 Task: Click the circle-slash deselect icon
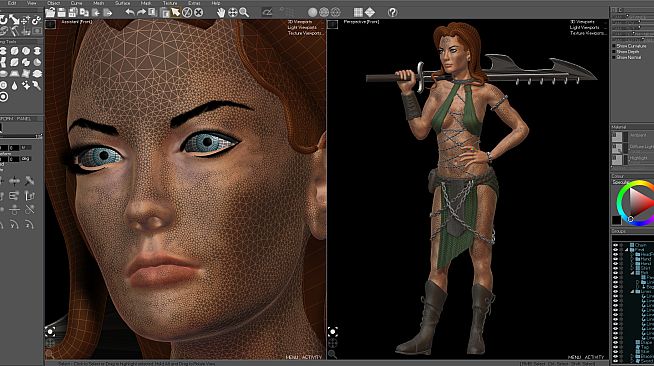click(x=187, y=13)
